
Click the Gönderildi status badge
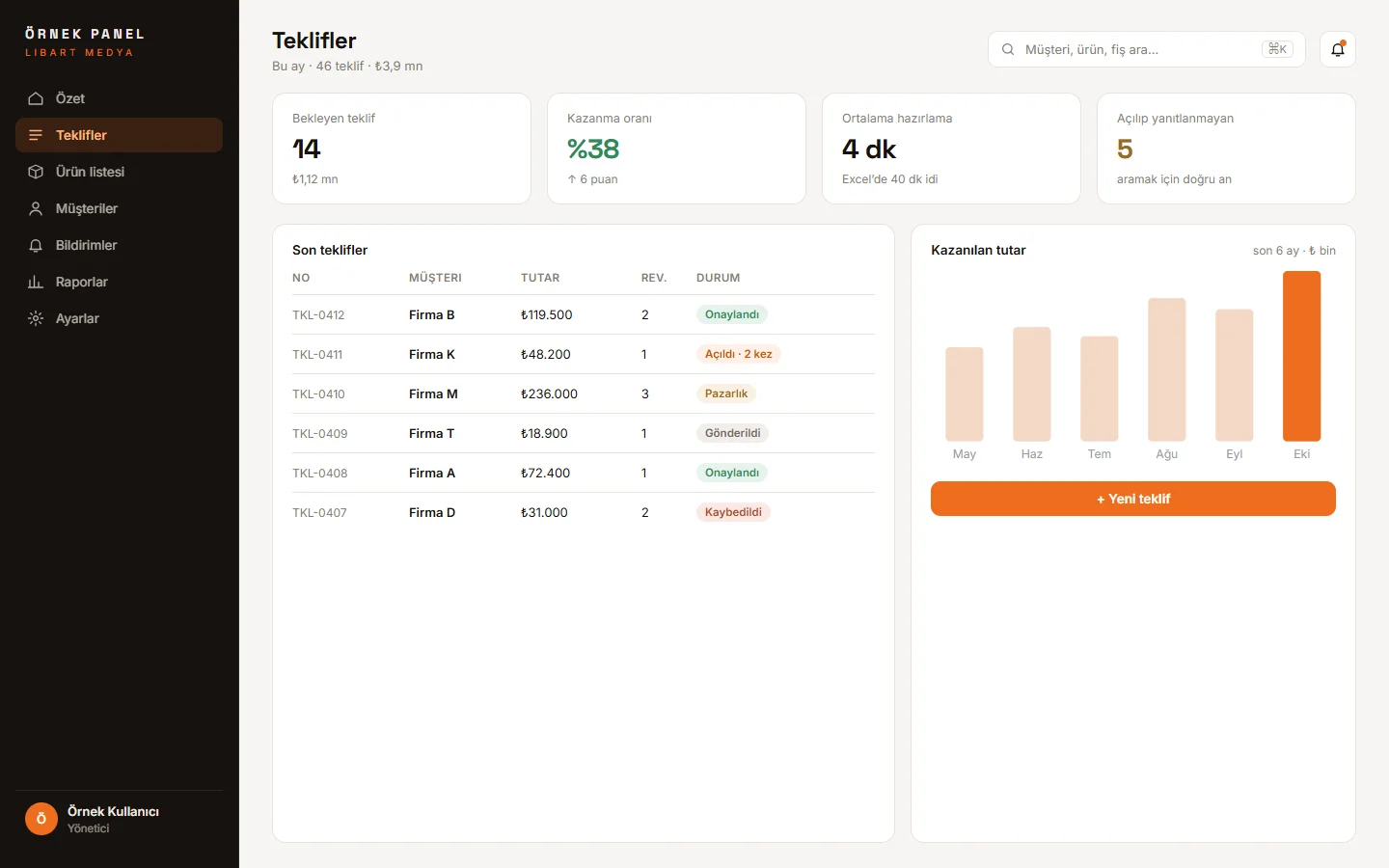[732, 433]
